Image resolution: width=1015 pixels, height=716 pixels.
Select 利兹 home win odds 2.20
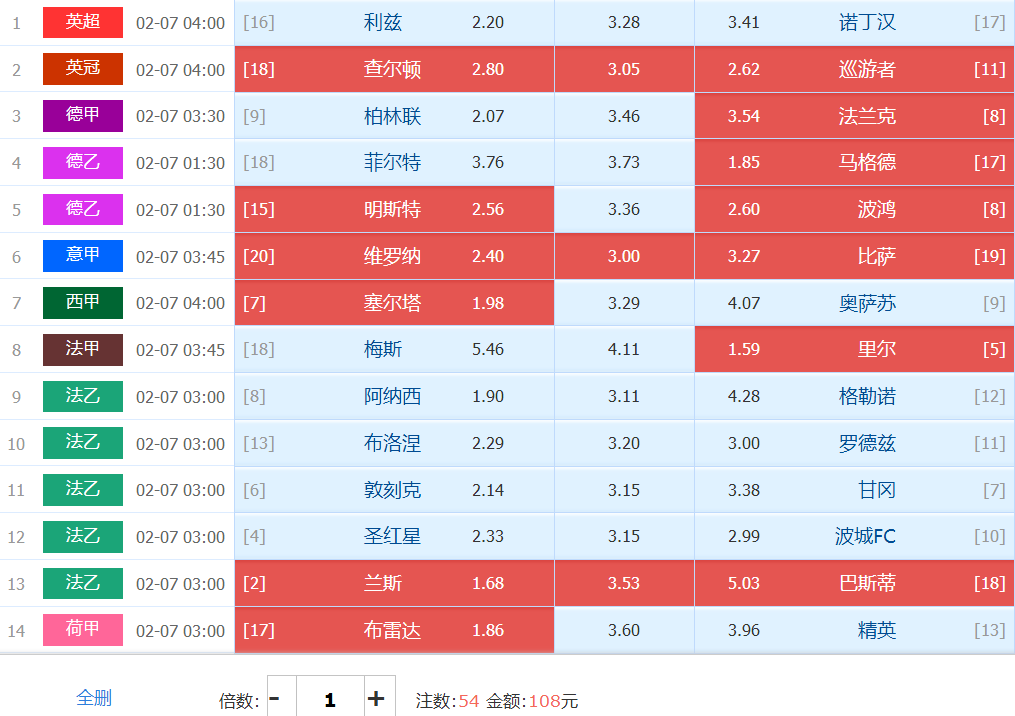[394, 22]
